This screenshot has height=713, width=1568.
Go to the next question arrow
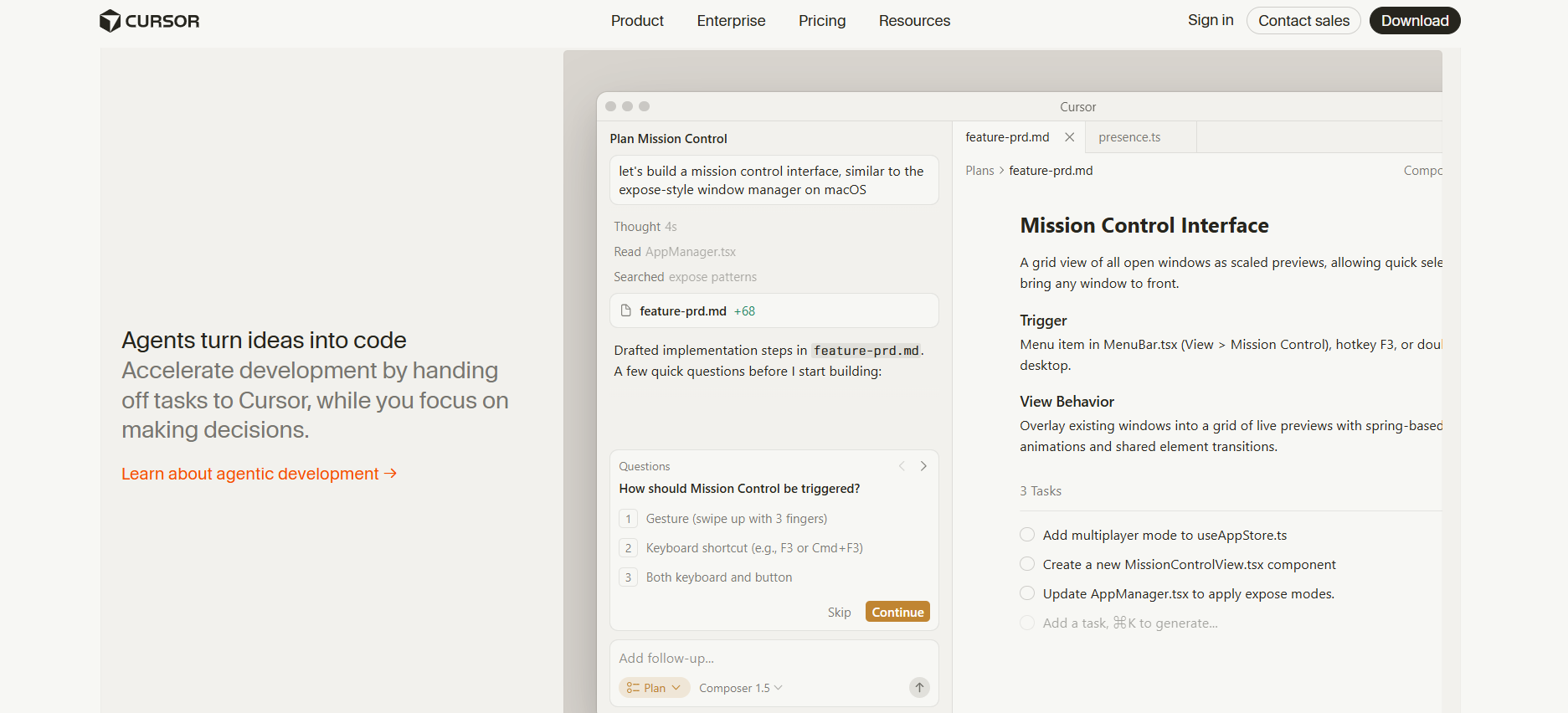point(923,466)
